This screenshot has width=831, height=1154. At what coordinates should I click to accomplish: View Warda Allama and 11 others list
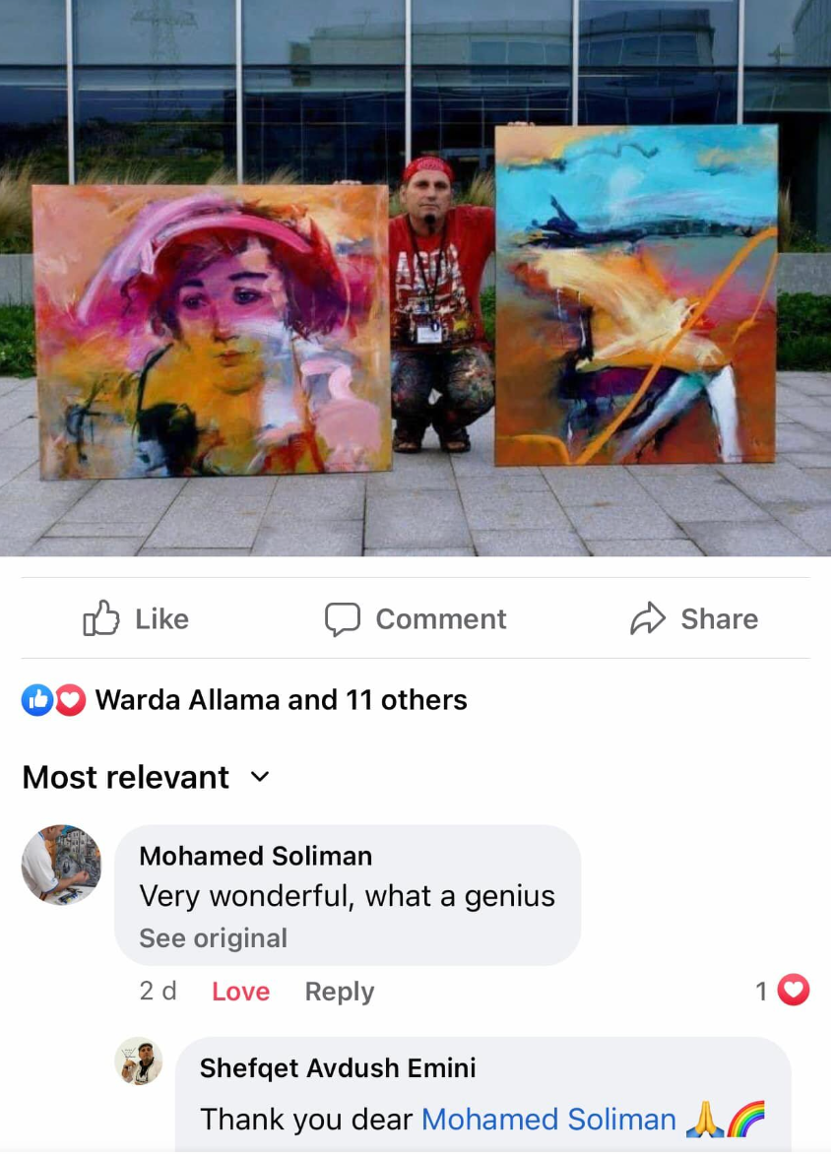281,700
